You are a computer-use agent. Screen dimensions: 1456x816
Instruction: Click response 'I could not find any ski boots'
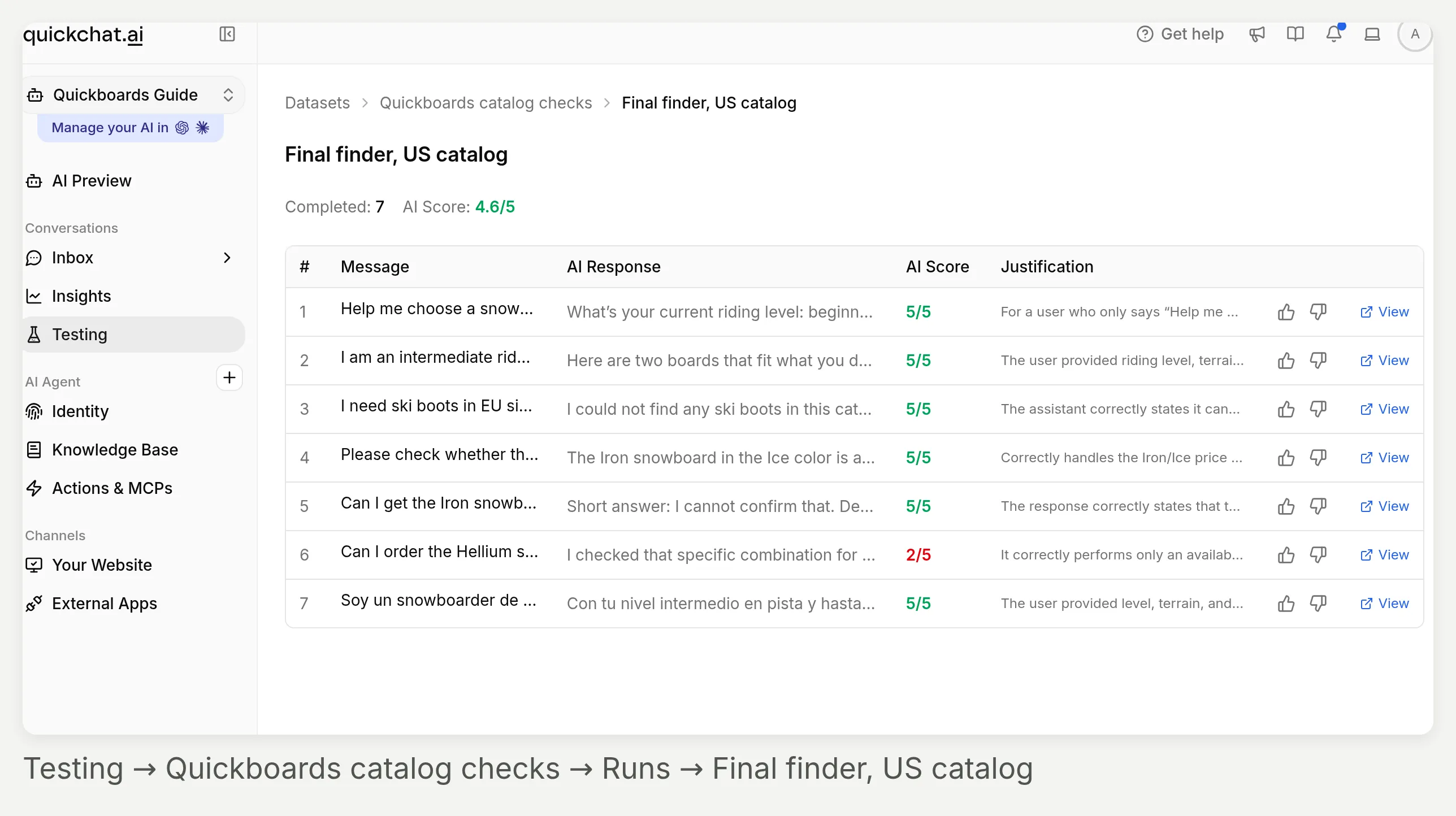point(719,409)
